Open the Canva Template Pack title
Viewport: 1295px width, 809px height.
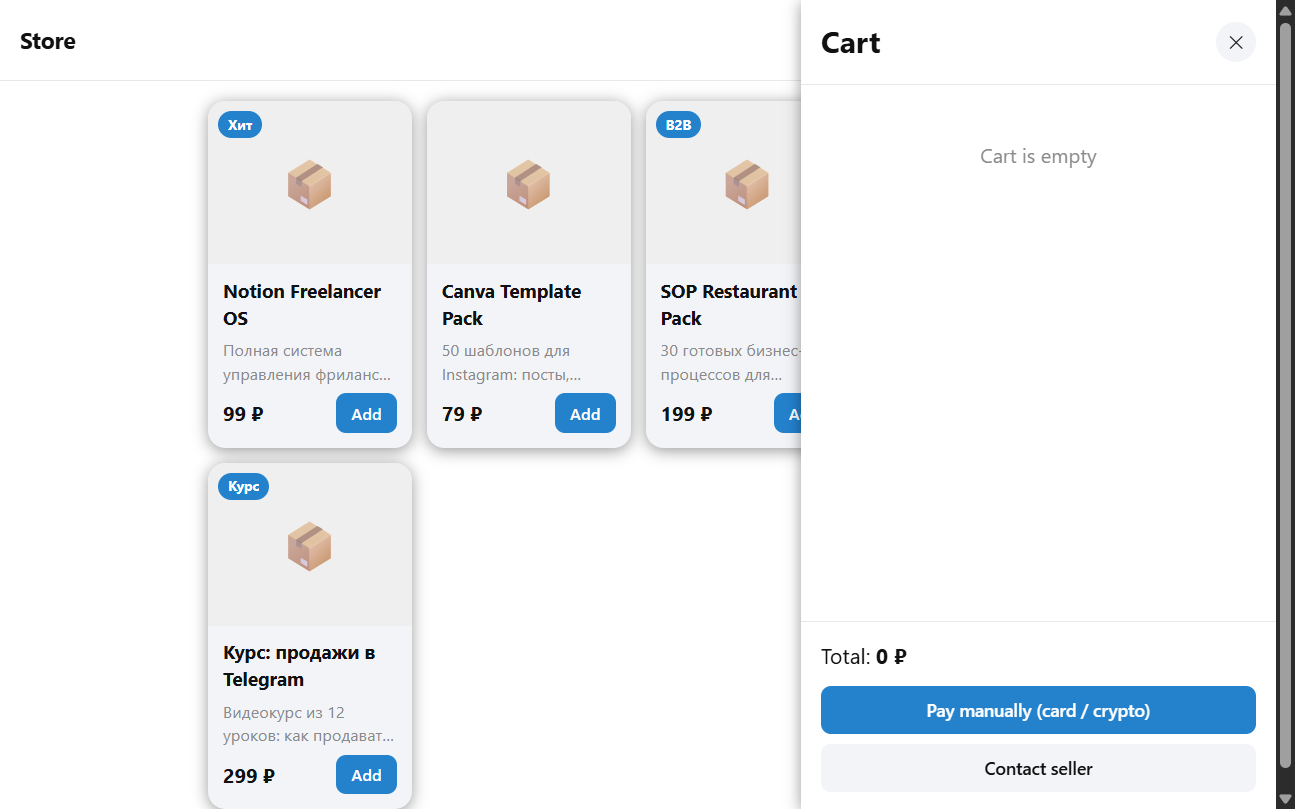click(511, 305)
